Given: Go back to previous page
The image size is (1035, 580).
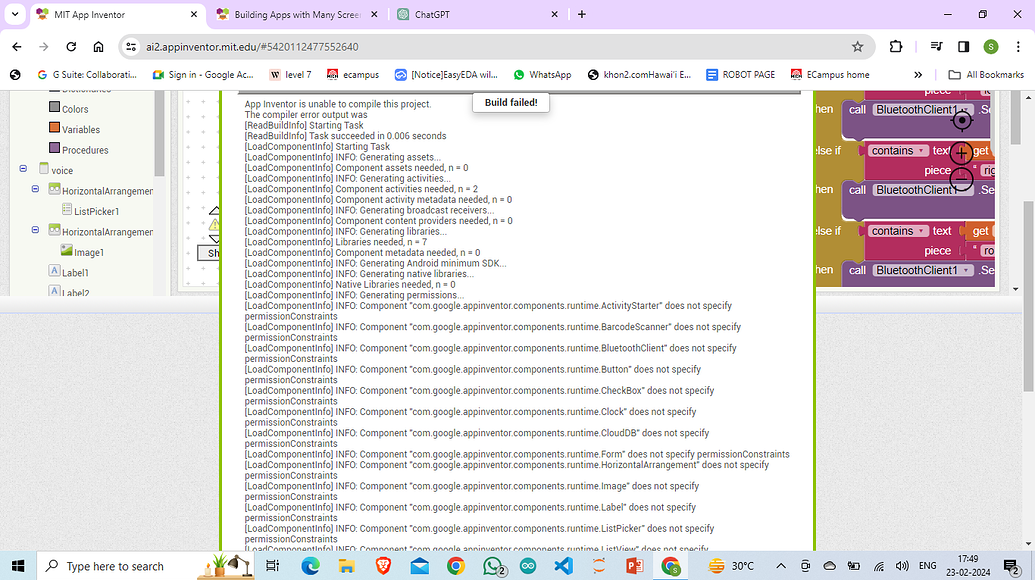Looking at the screenshot, I should [17, 47].
